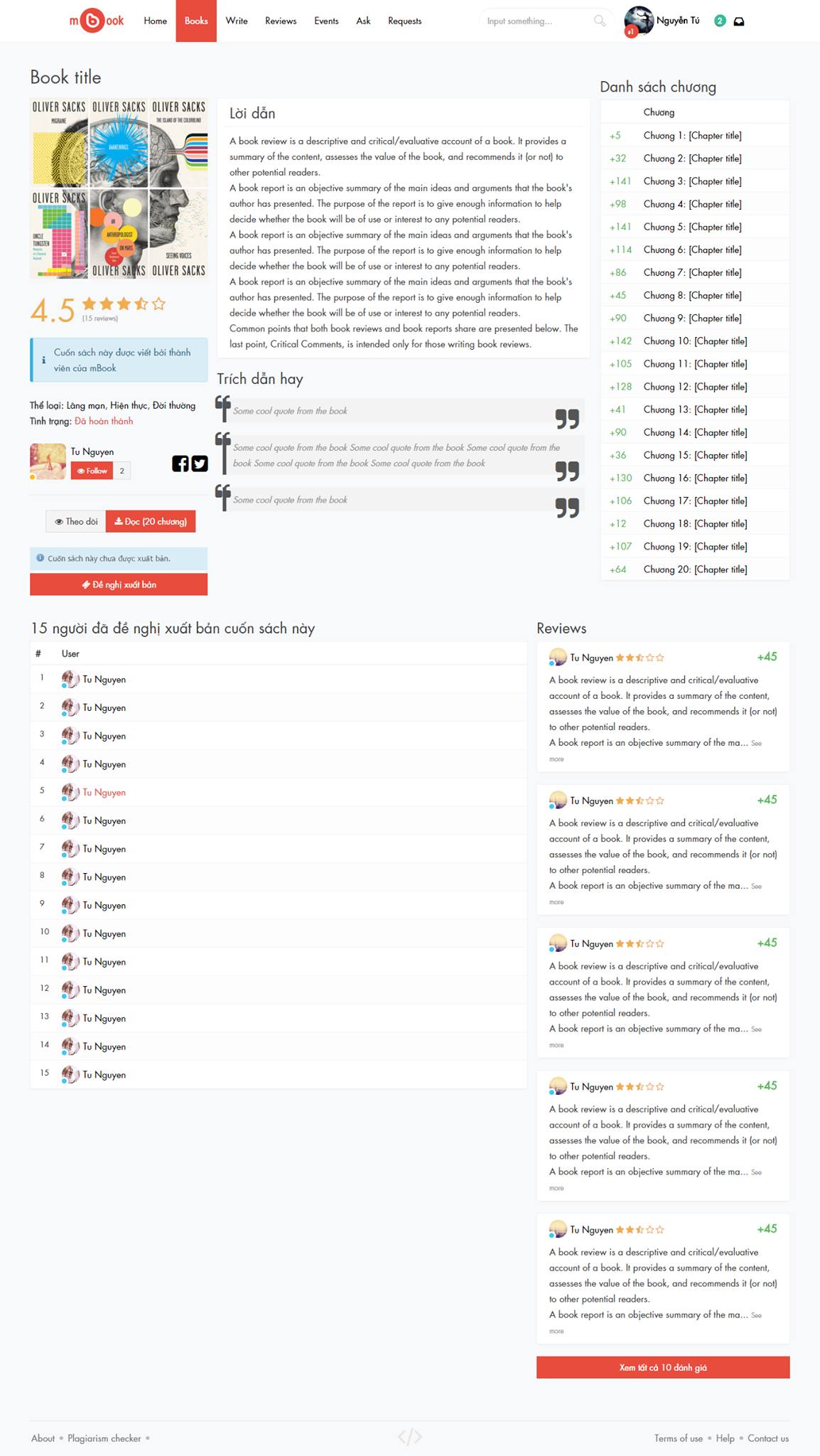The width and height of the screenshot is (820, 1456).
Task: Toggle the Theo dõi watch button
Action: pyautogui.click(x=76, y=521)
